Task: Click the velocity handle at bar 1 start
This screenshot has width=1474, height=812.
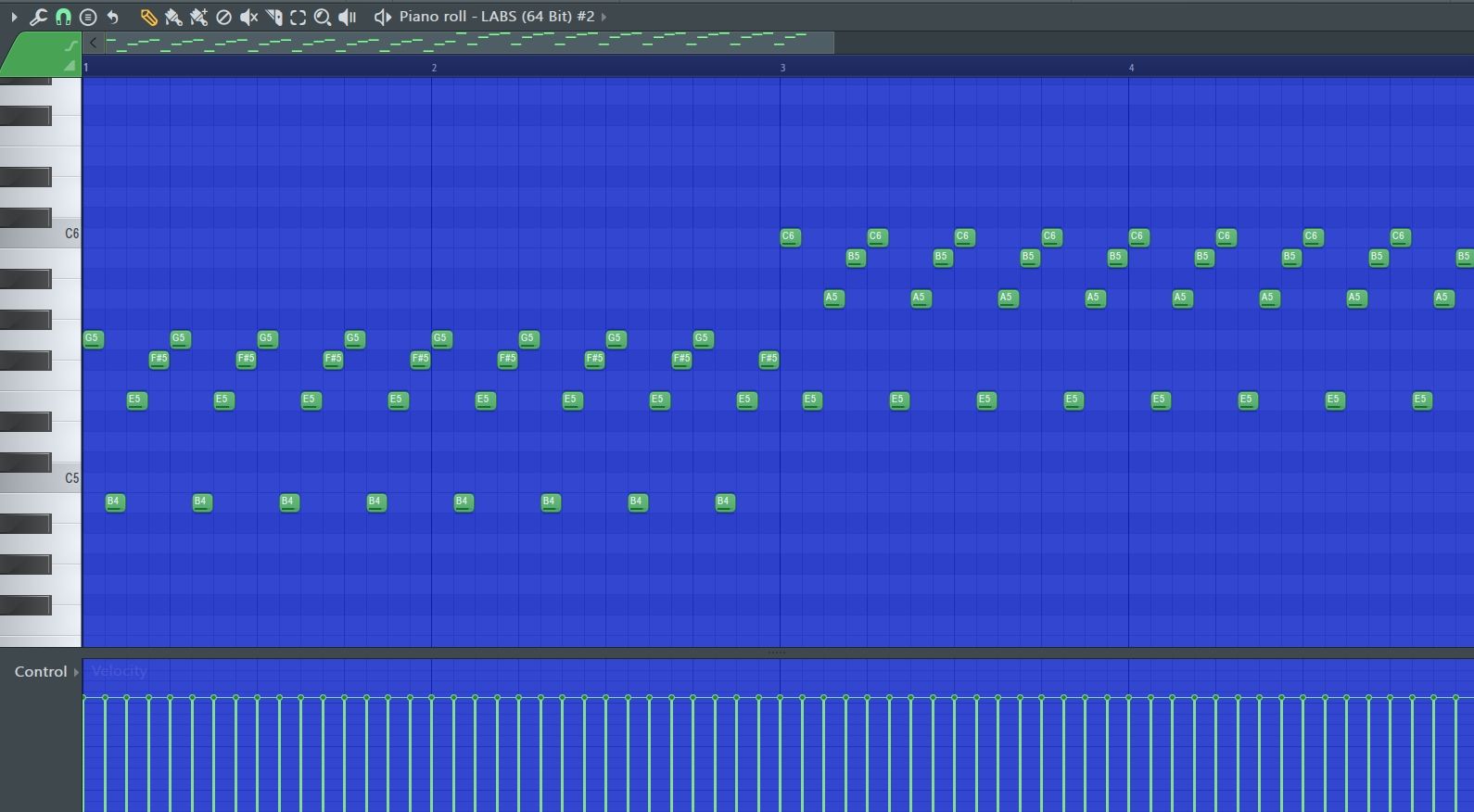Action: click(x=84, y=697)
